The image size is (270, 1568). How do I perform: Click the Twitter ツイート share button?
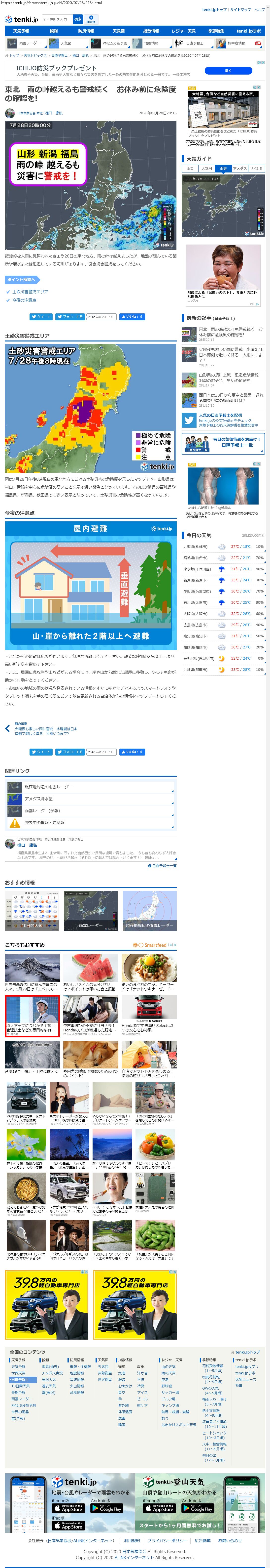[41, 317]
